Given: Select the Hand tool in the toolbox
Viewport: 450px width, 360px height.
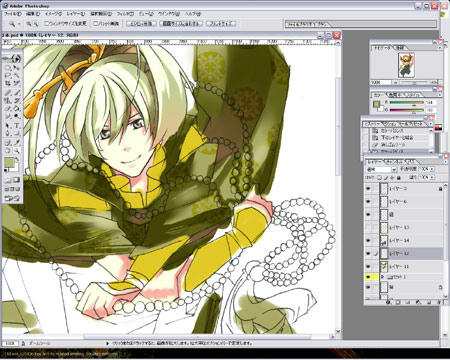Looking at the screenshot, I should (7, 150).
